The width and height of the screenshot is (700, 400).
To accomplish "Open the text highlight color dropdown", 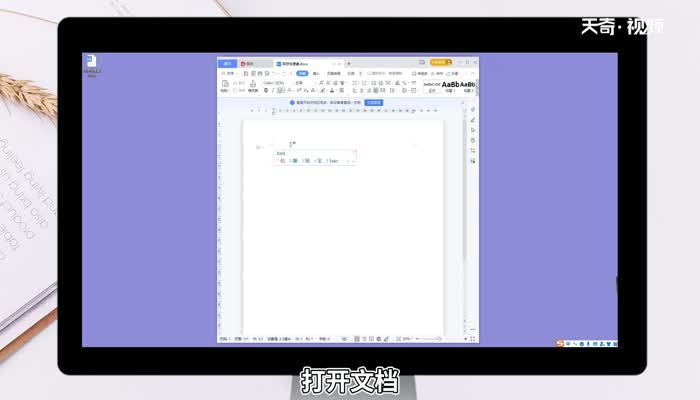I will click(x=326, y=91).
